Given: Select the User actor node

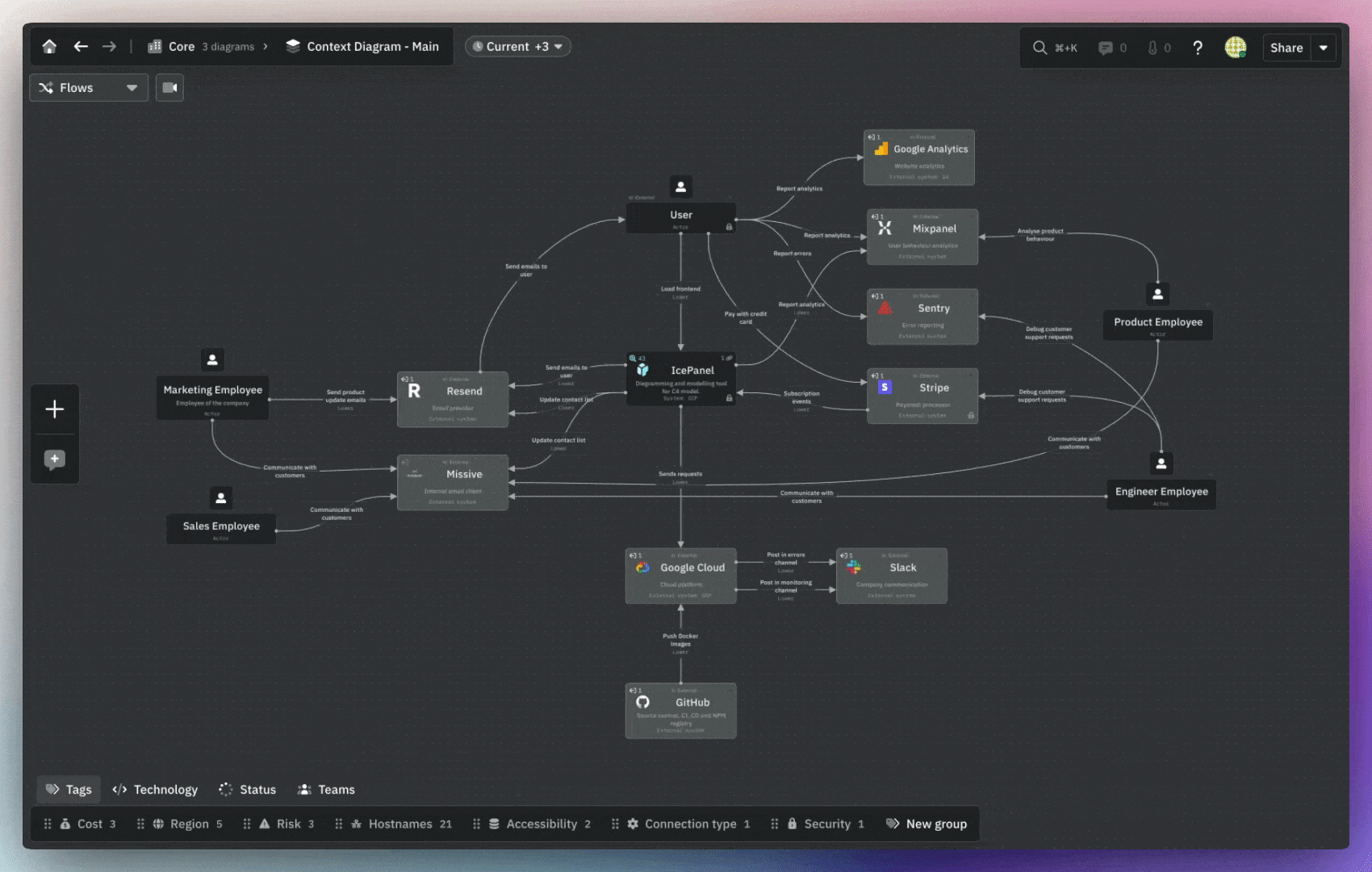Looking at the screenshot, I should tap(680, 217).
